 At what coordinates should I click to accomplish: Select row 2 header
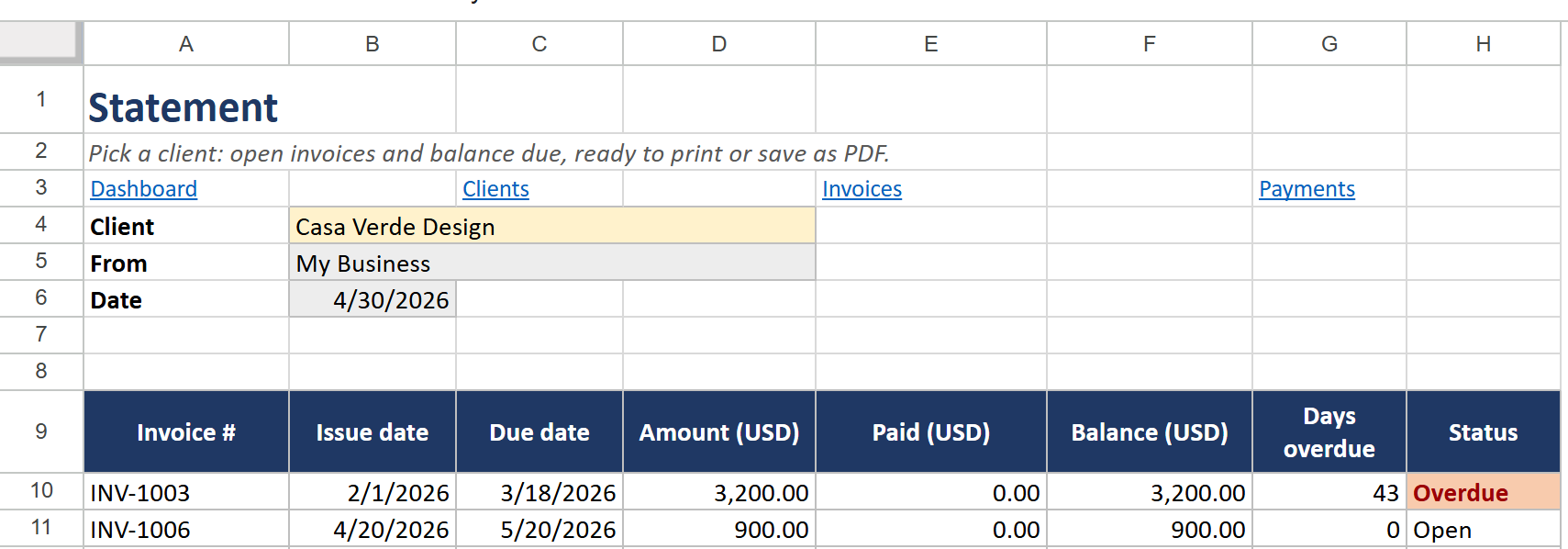[41, 151]
